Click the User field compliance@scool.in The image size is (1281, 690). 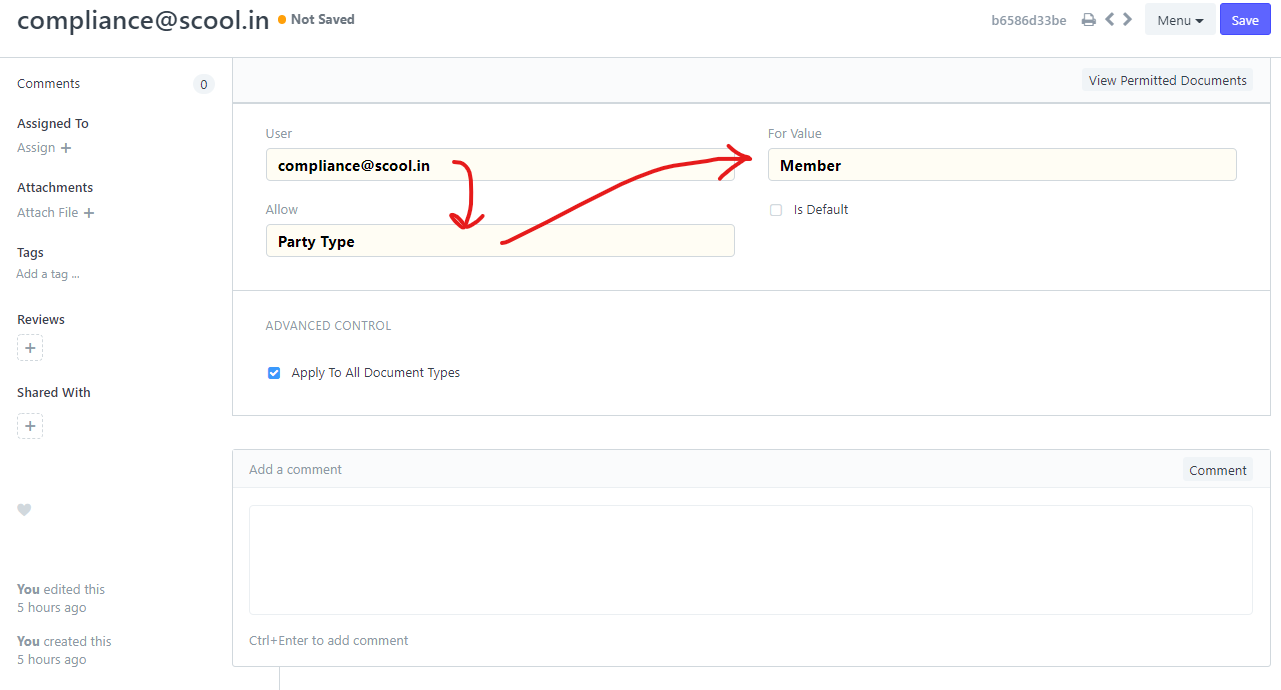pos(500,165)
